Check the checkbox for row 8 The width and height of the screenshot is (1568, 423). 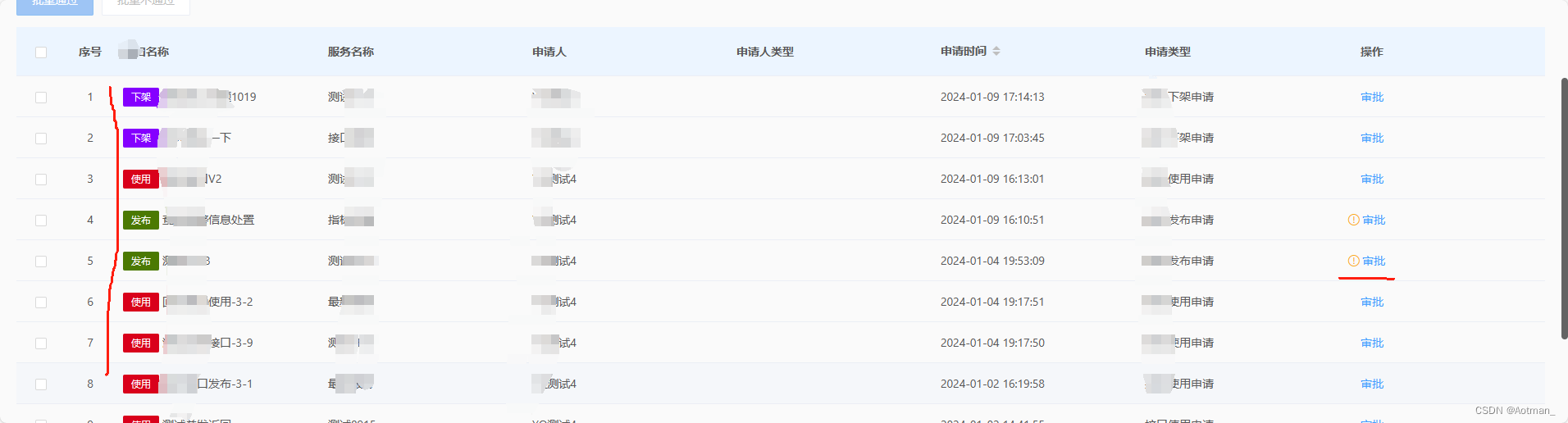41,384
